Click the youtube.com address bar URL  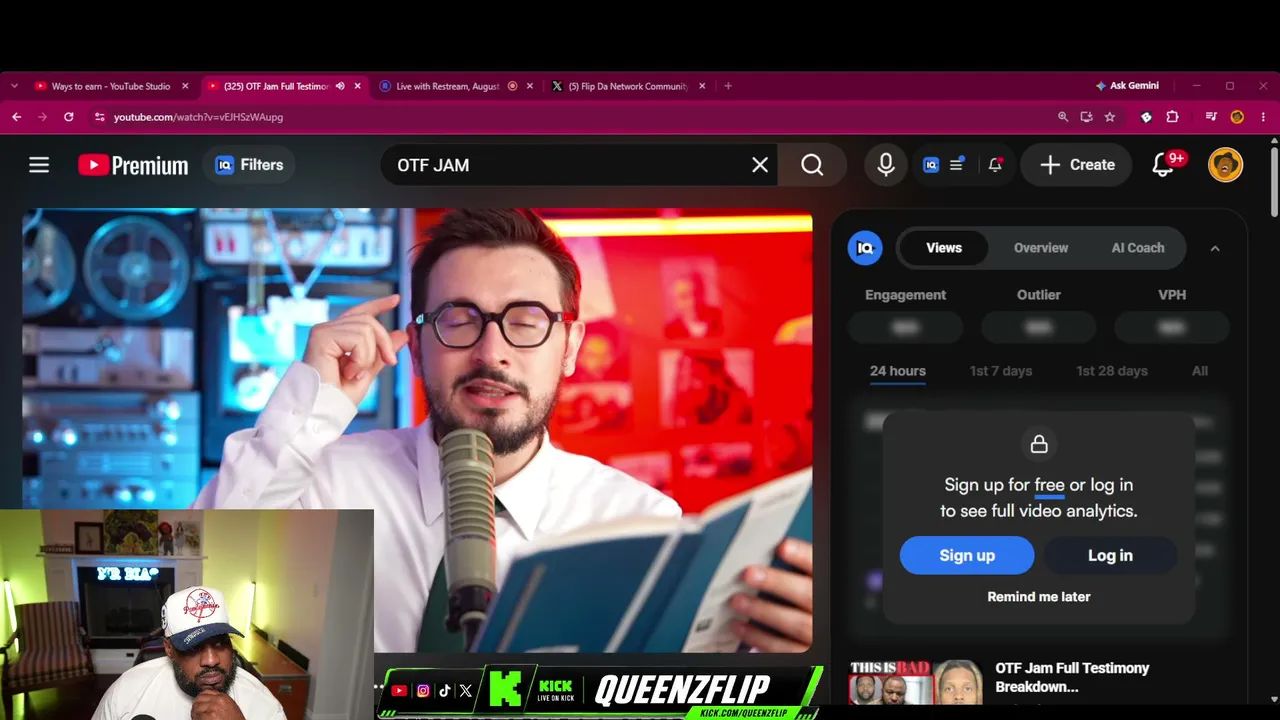tap(198, 117)
